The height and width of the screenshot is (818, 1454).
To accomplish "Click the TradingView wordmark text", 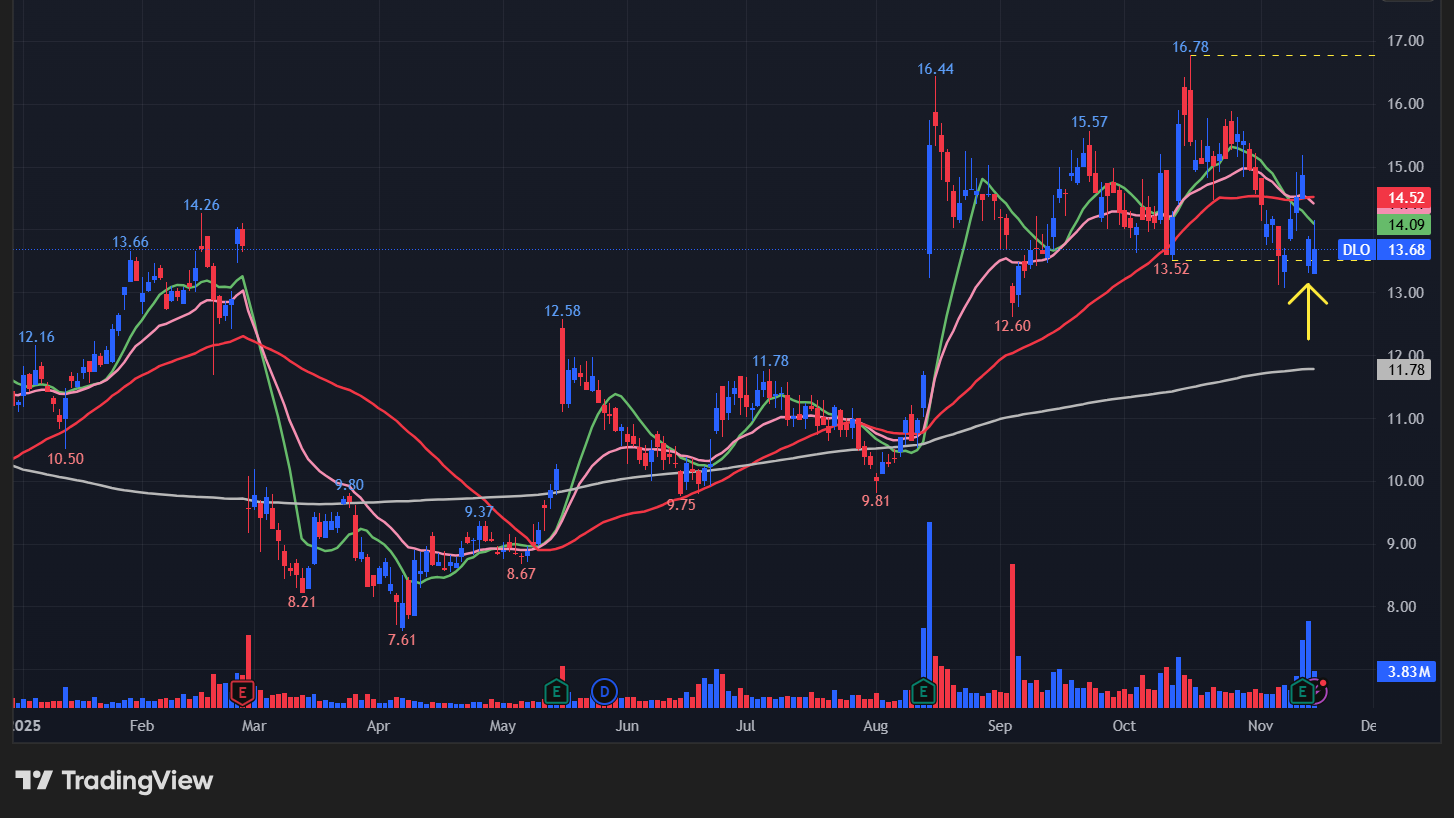I will coord(137,781).
